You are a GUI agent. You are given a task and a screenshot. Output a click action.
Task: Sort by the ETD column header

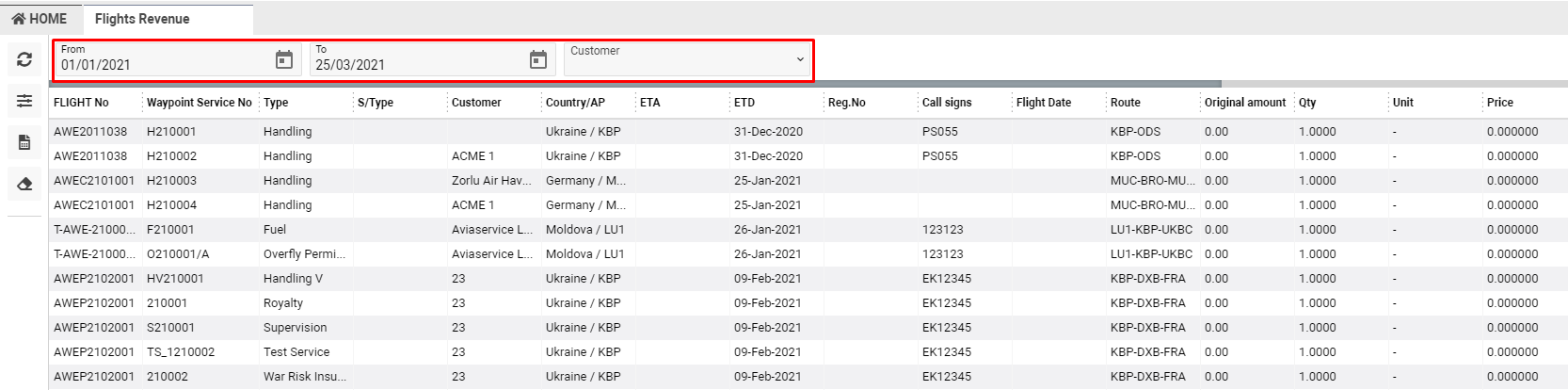[x=744, y=103]
